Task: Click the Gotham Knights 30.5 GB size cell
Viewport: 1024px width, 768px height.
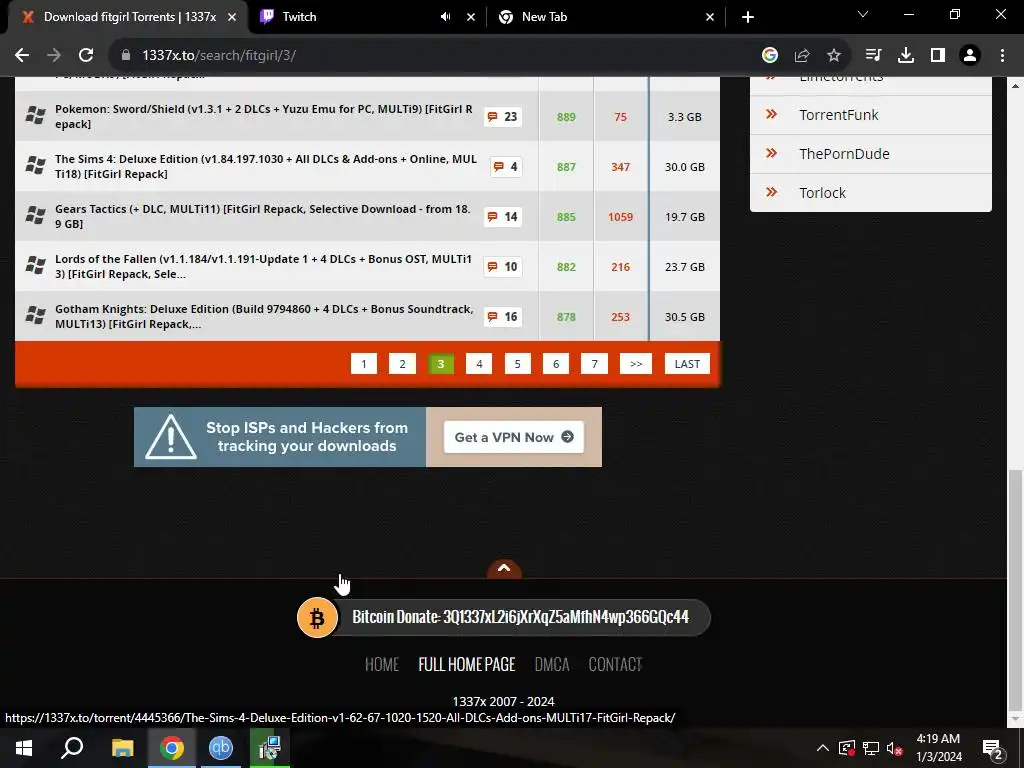Action: point(684,317)
